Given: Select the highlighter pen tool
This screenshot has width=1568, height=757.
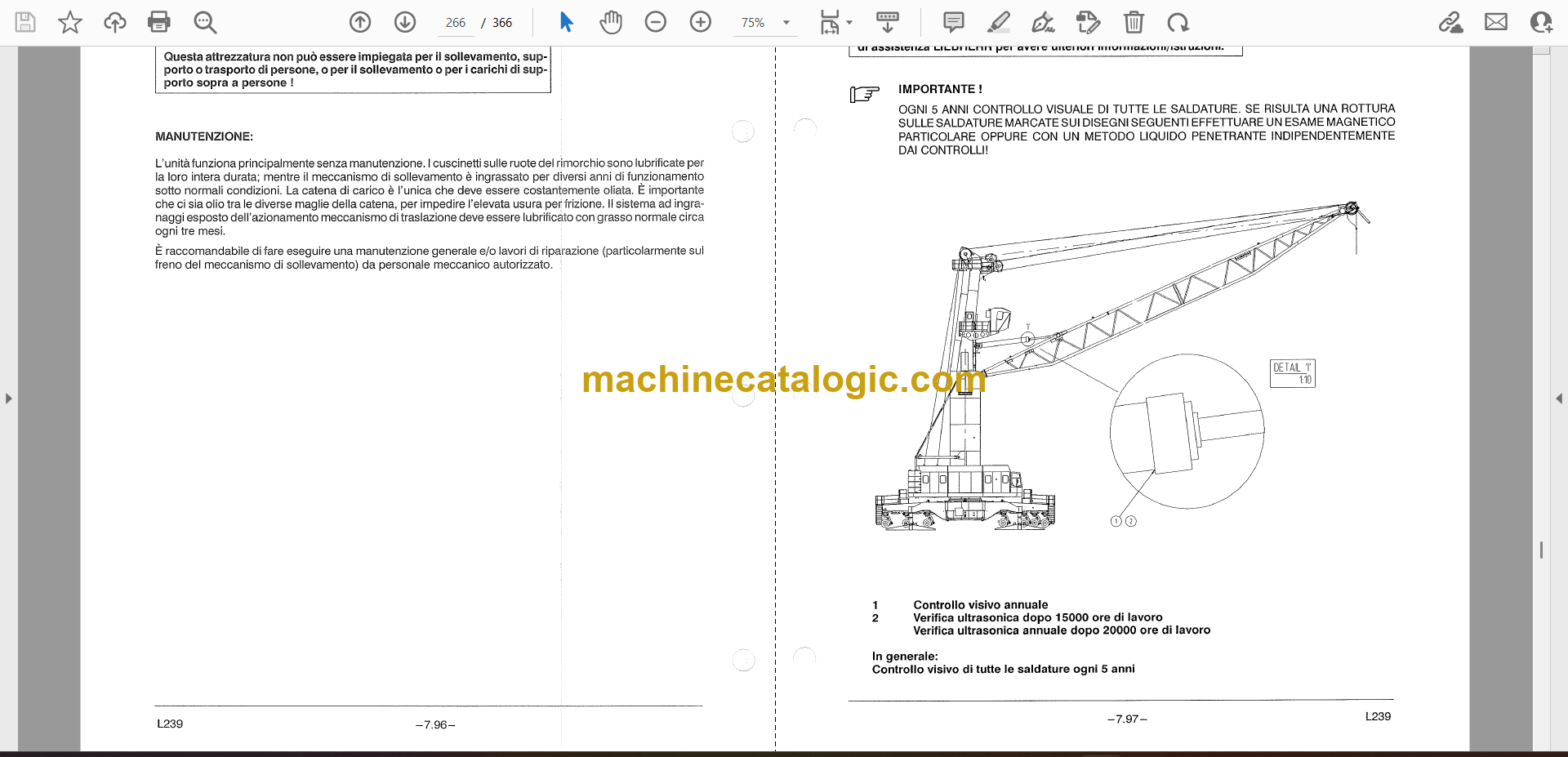Looking at the screenshot, I should click(998, 22).
